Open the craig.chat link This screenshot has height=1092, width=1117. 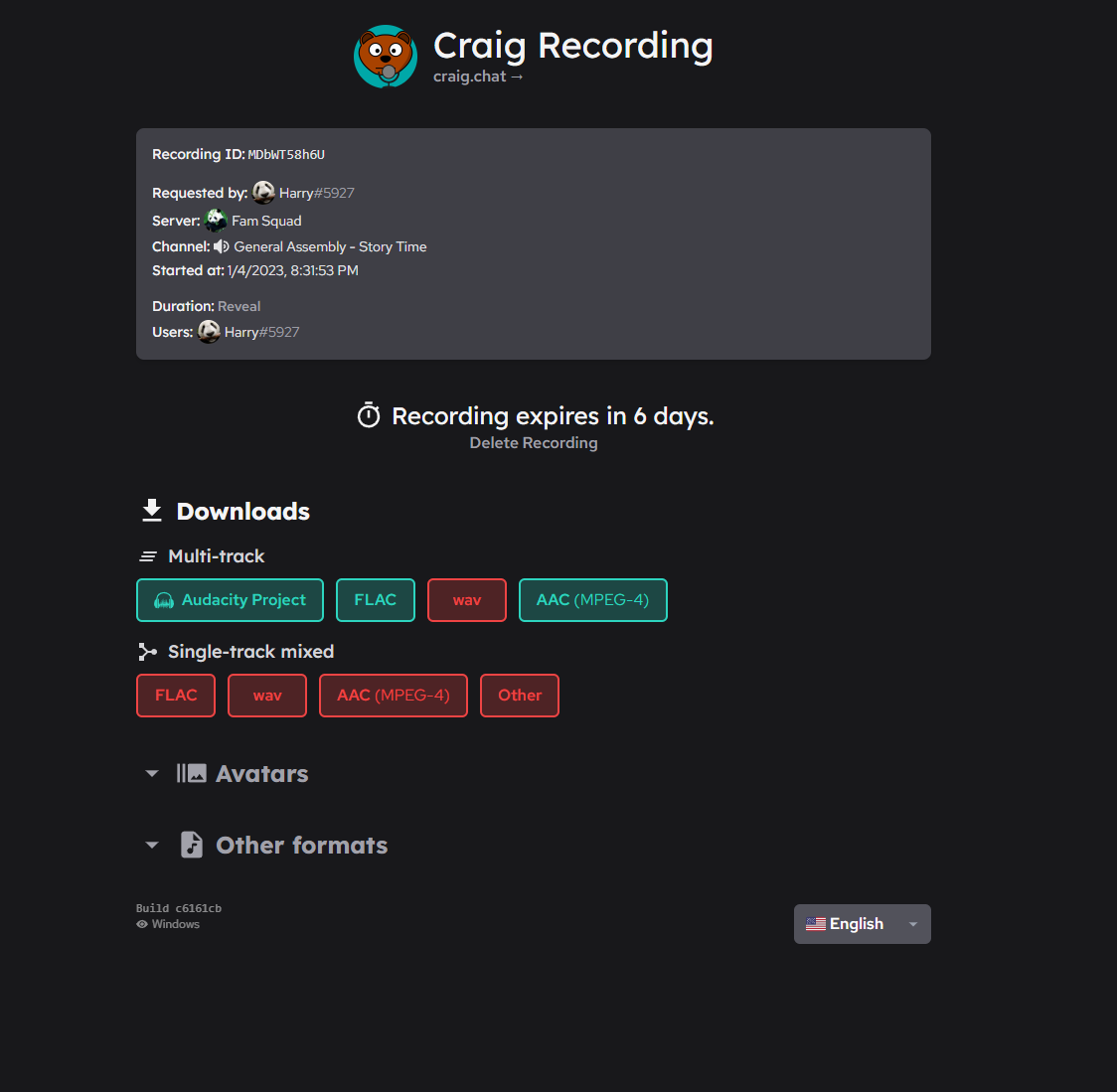click(478, 76)
